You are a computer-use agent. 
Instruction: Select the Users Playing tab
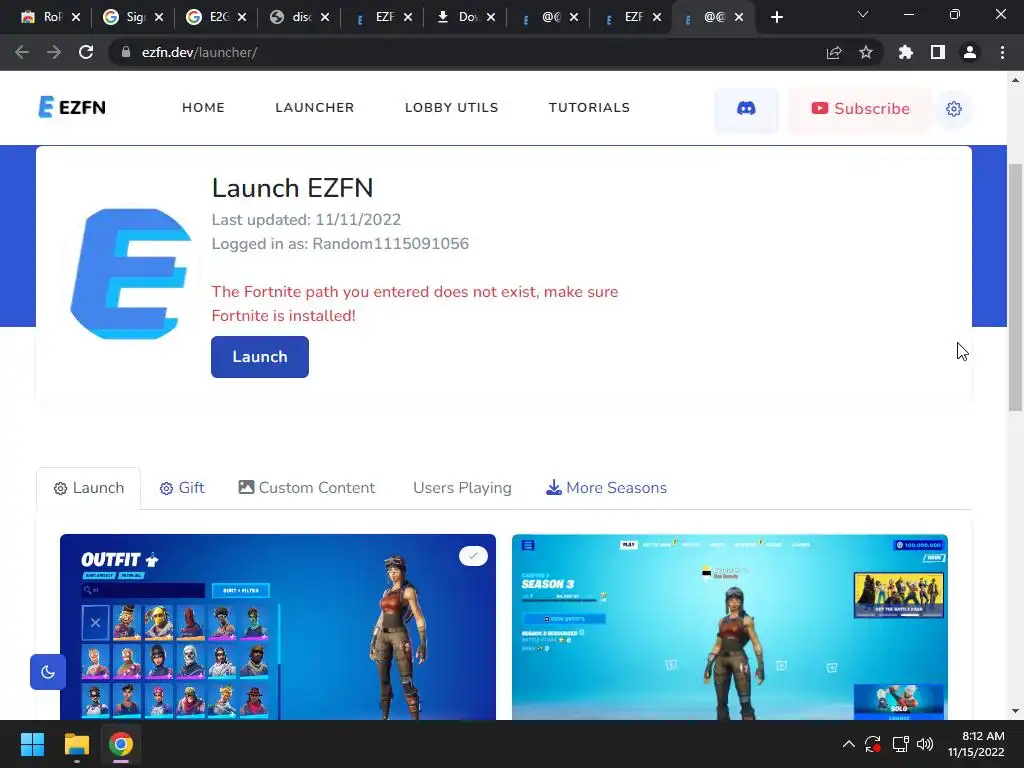point(462,488)
